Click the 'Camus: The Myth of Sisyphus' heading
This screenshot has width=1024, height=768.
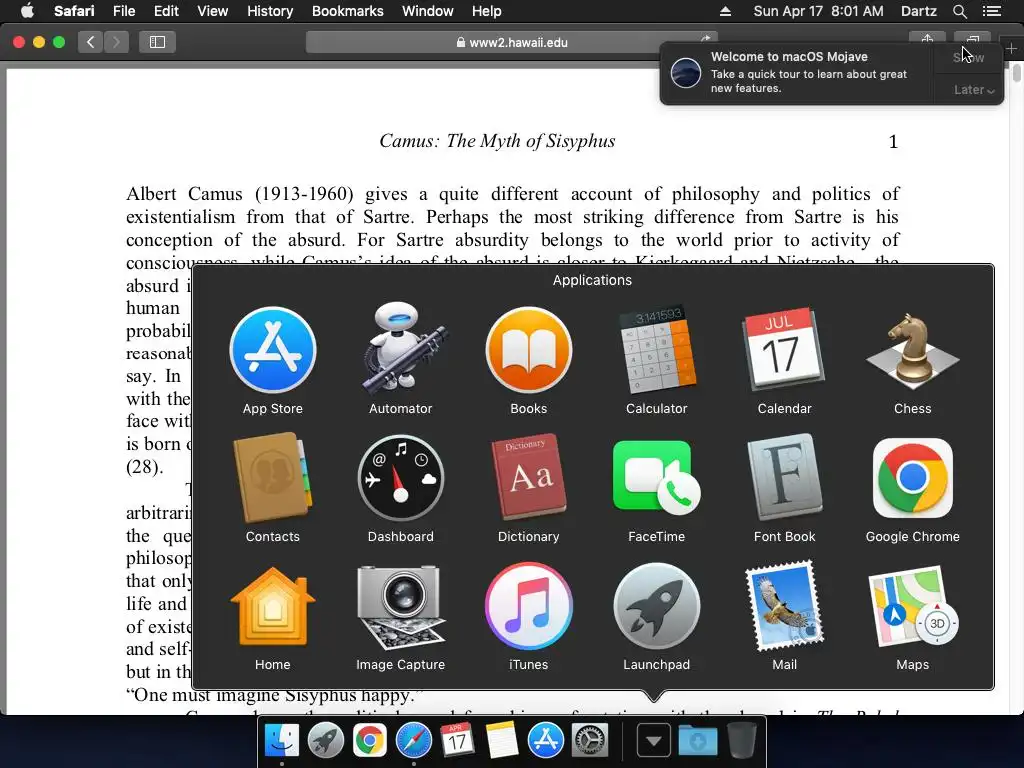click(x=497, y=141)
